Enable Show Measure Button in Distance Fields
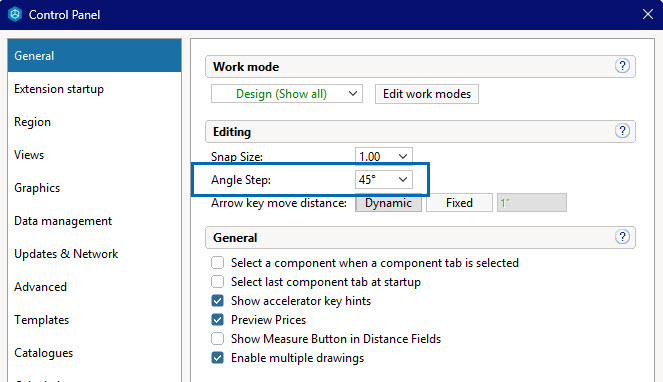663x382 pixels. tap(217, 339)
